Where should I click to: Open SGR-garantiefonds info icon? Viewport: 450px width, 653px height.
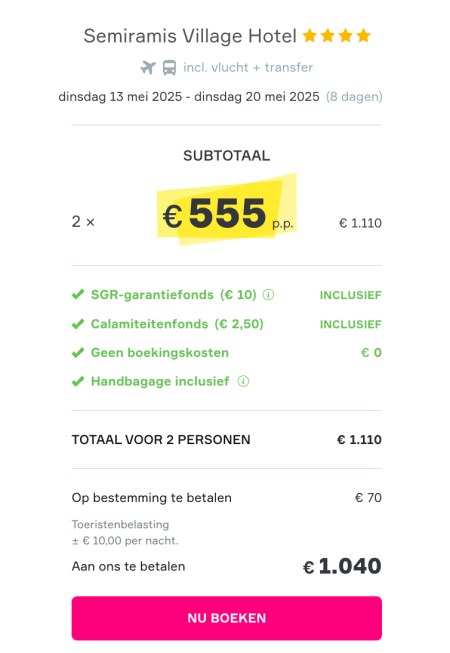269,295
